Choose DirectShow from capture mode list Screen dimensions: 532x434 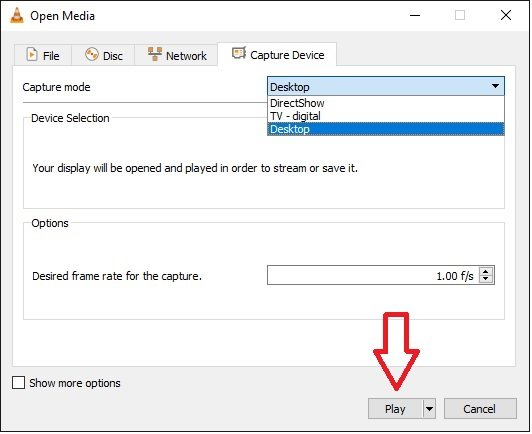pyautogui.click(x=386, y=103)
